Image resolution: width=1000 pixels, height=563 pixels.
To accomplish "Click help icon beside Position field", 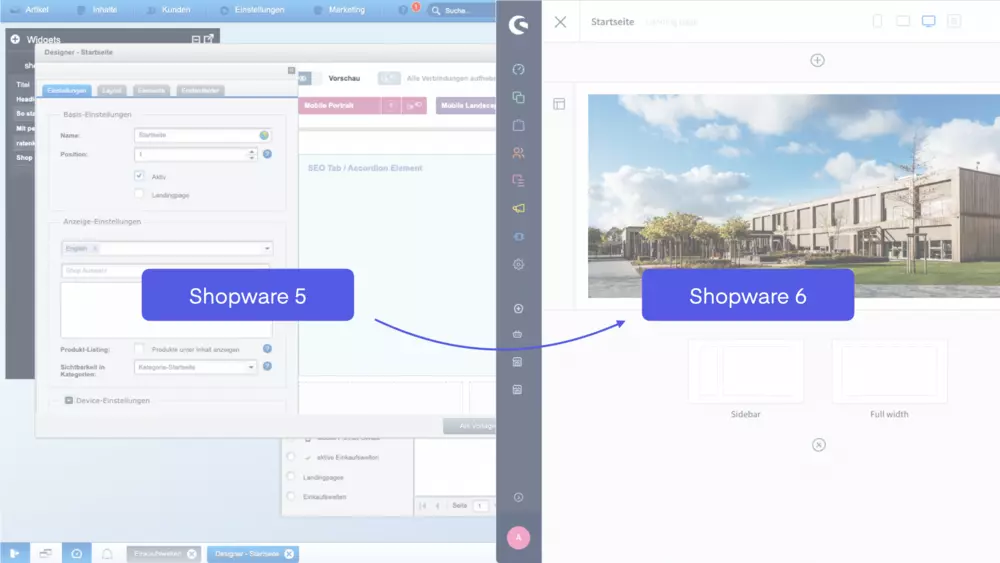I will [267, 154].
